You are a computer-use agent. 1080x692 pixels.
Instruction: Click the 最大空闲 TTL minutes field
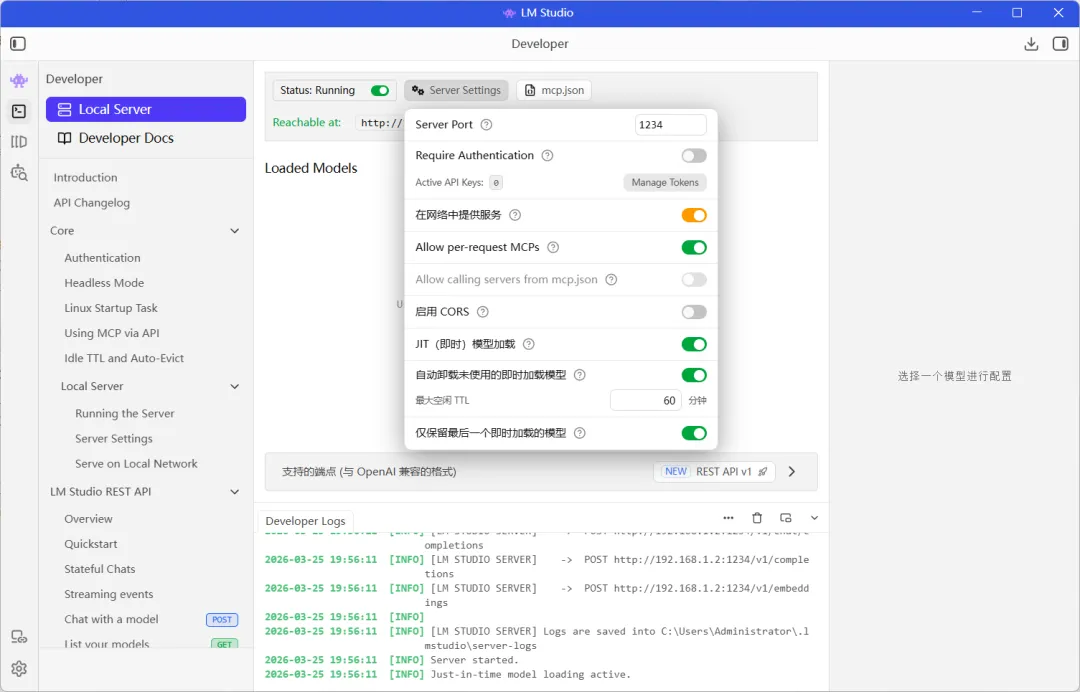click(645, 401)
